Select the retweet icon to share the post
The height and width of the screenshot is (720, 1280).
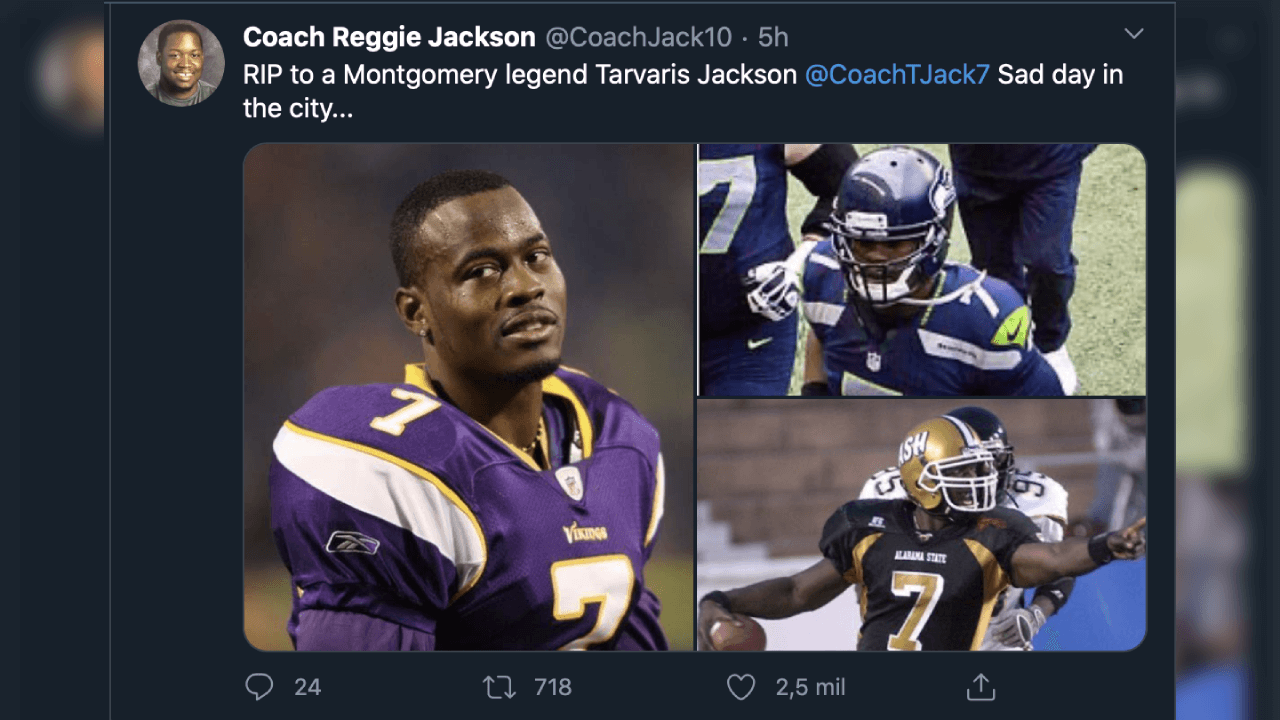499,687
